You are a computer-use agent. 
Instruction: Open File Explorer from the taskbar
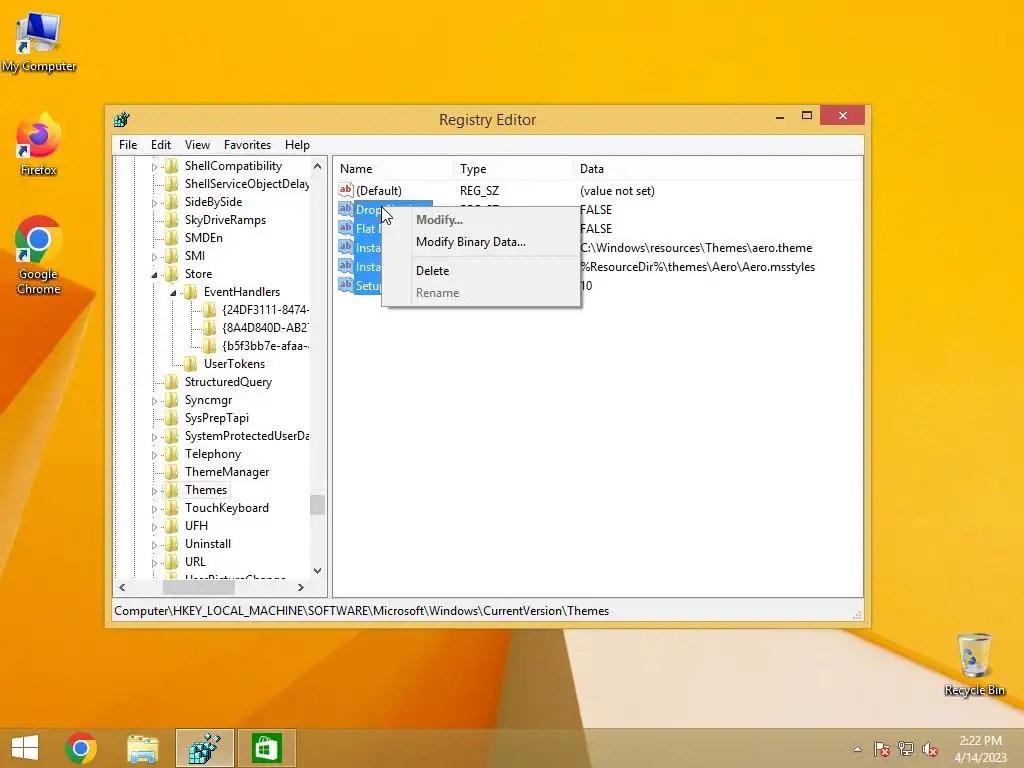(143, 748)
